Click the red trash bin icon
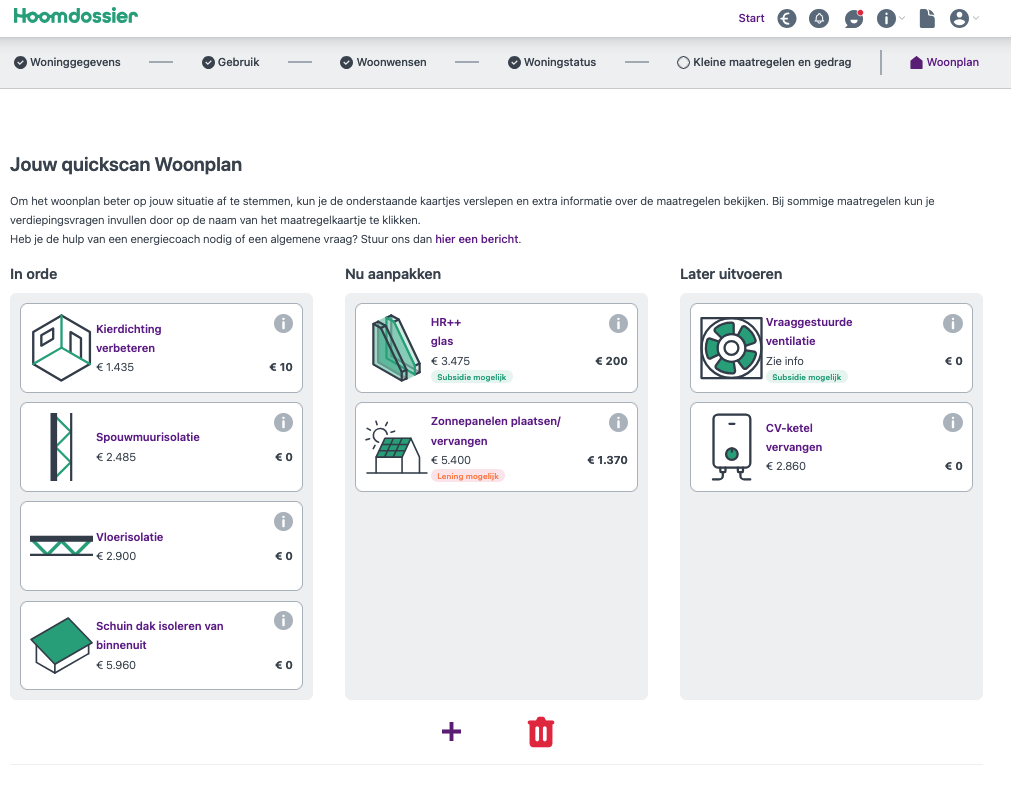1011x789 pixels. (x=541, y=732)
